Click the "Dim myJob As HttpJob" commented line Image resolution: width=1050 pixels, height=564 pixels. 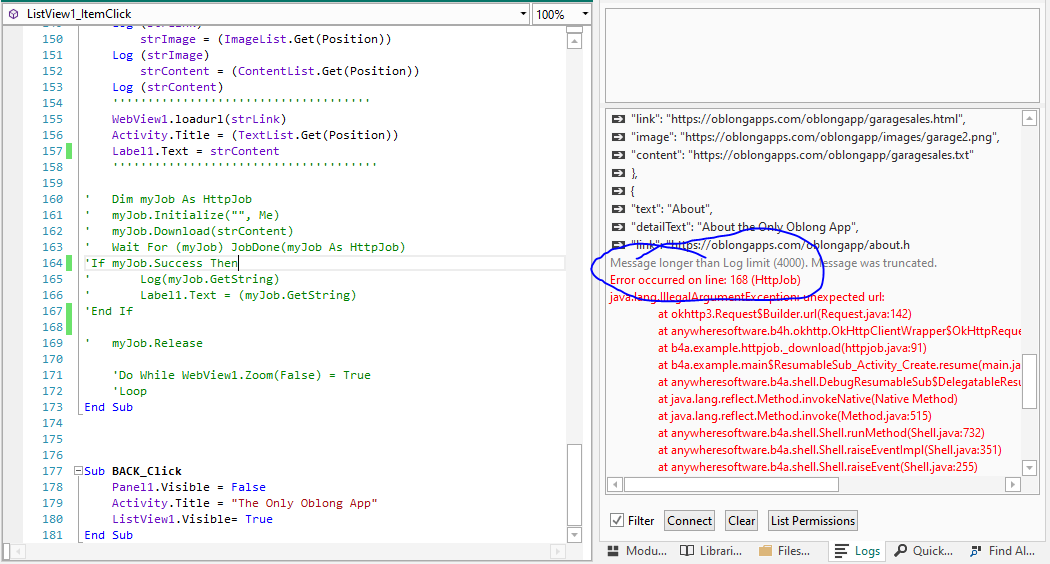pos(181,199)
